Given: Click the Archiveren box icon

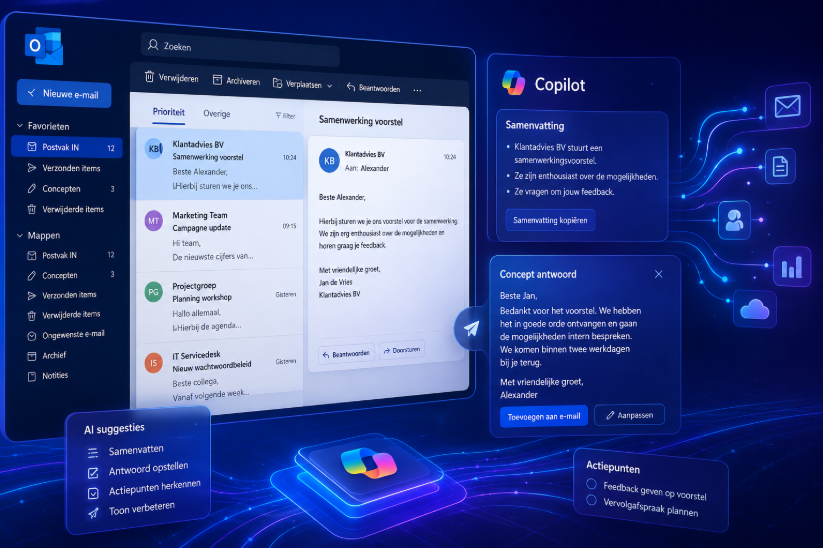Looking at the screenshot, I should (217, 80).
